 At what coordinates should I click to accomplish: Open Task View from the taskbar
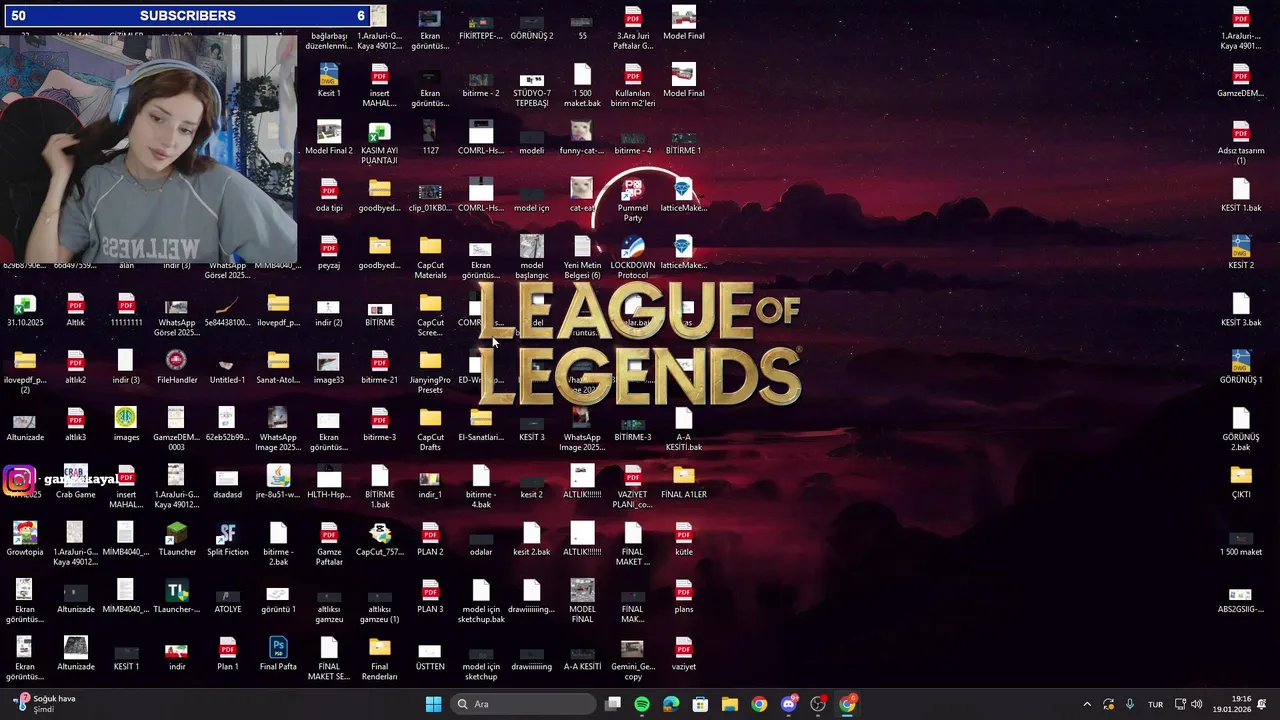(x=613, y=704)
